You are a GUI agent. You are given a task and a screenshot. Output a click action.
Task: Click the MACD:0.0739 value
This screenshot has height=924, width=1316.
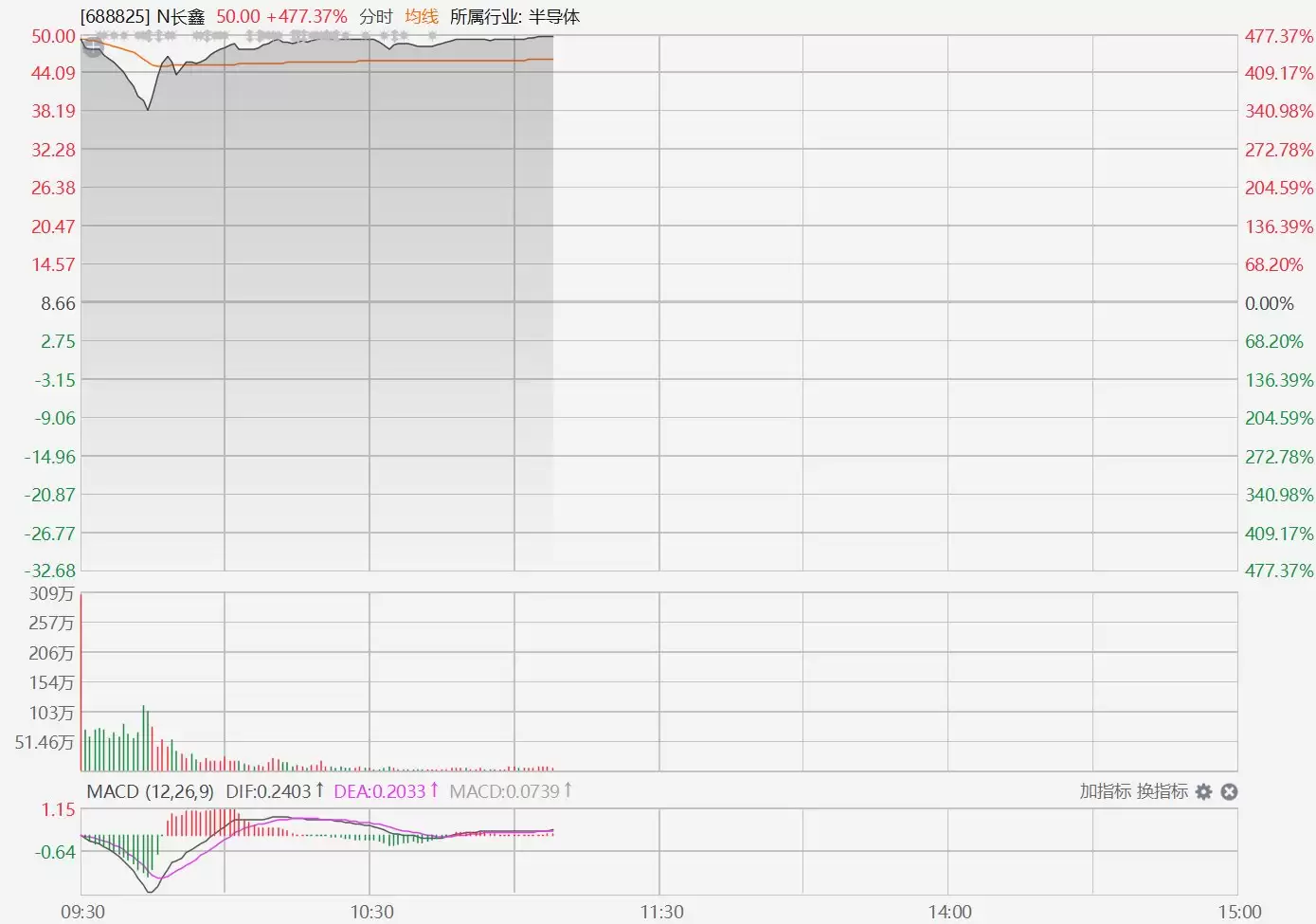pyautogui.click(x=504, y=791)
